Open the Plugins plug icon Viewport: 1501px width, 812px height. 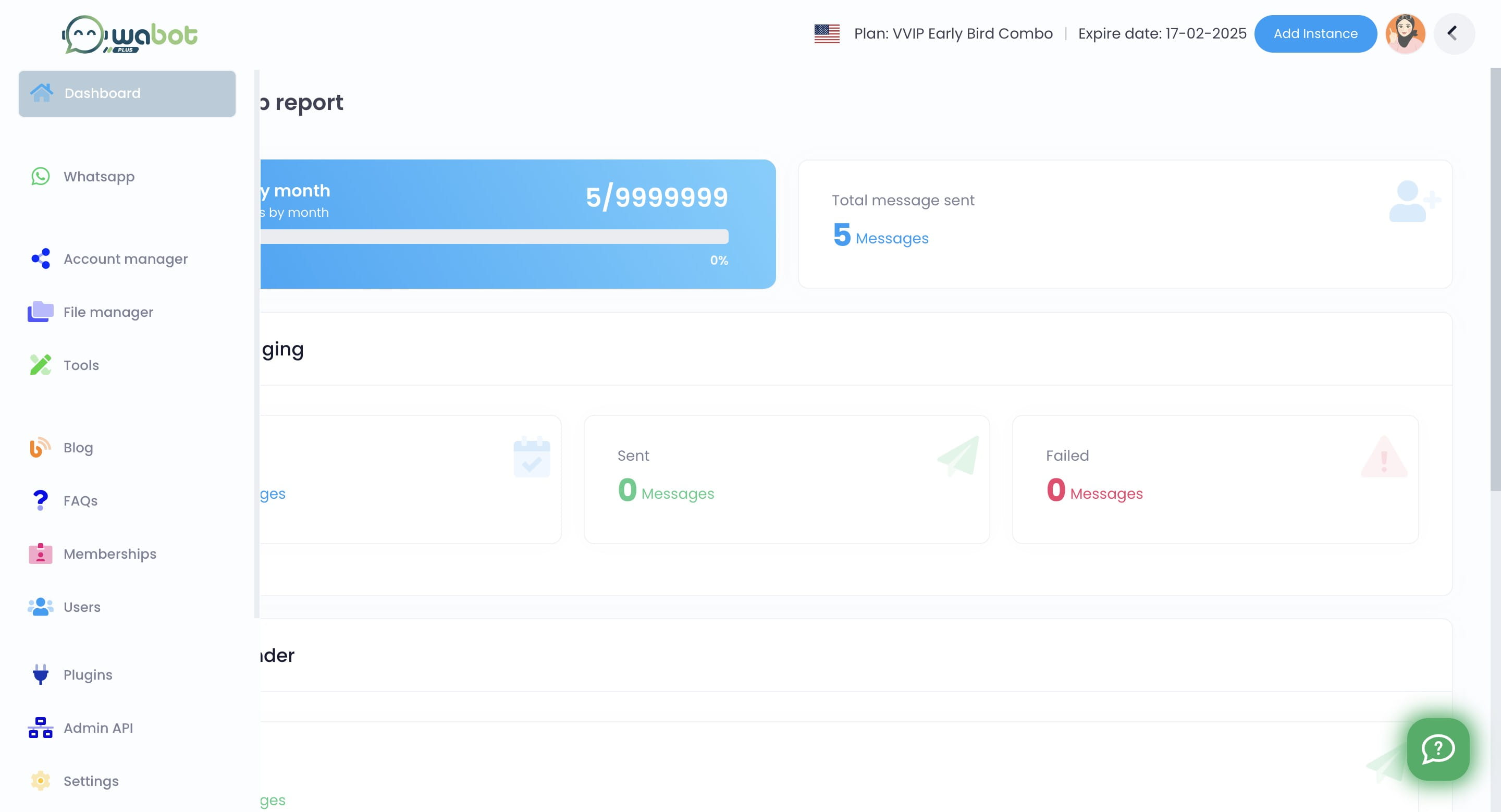(40, 674)
